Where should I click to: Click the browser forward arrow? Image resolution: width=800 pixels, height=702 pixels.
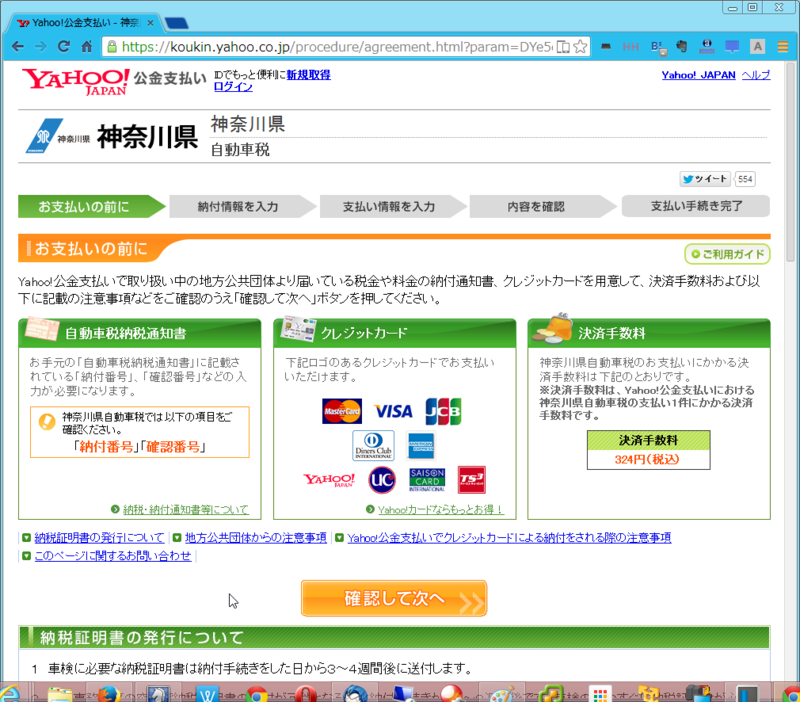[41, 47]
